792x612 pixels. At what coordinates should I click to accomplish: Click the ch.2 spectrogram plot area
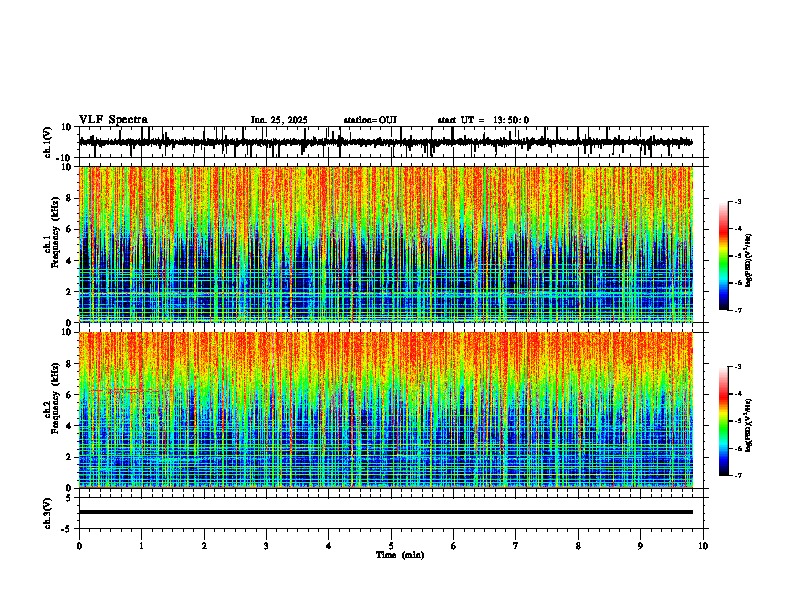tap(386, 410)
